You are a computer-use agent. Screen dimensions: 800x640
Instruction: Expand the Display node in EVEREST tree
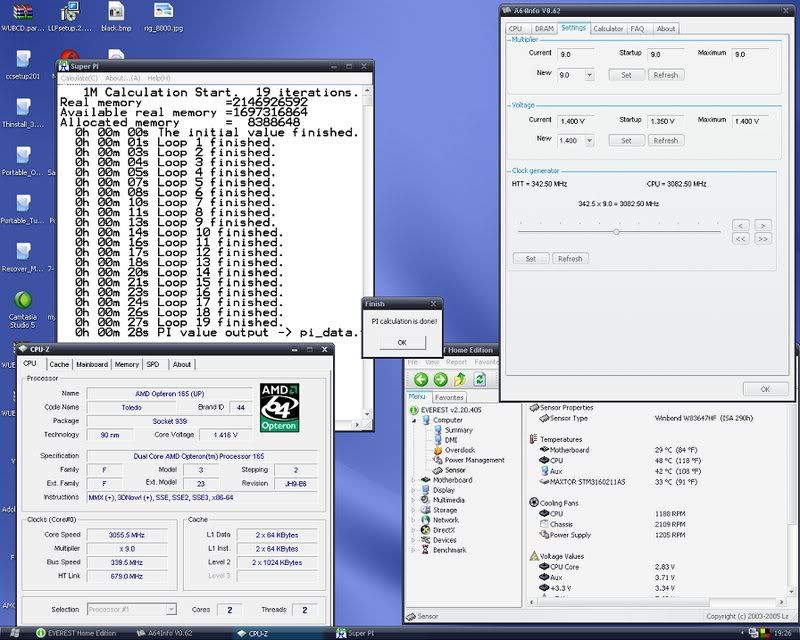(414, 490)
